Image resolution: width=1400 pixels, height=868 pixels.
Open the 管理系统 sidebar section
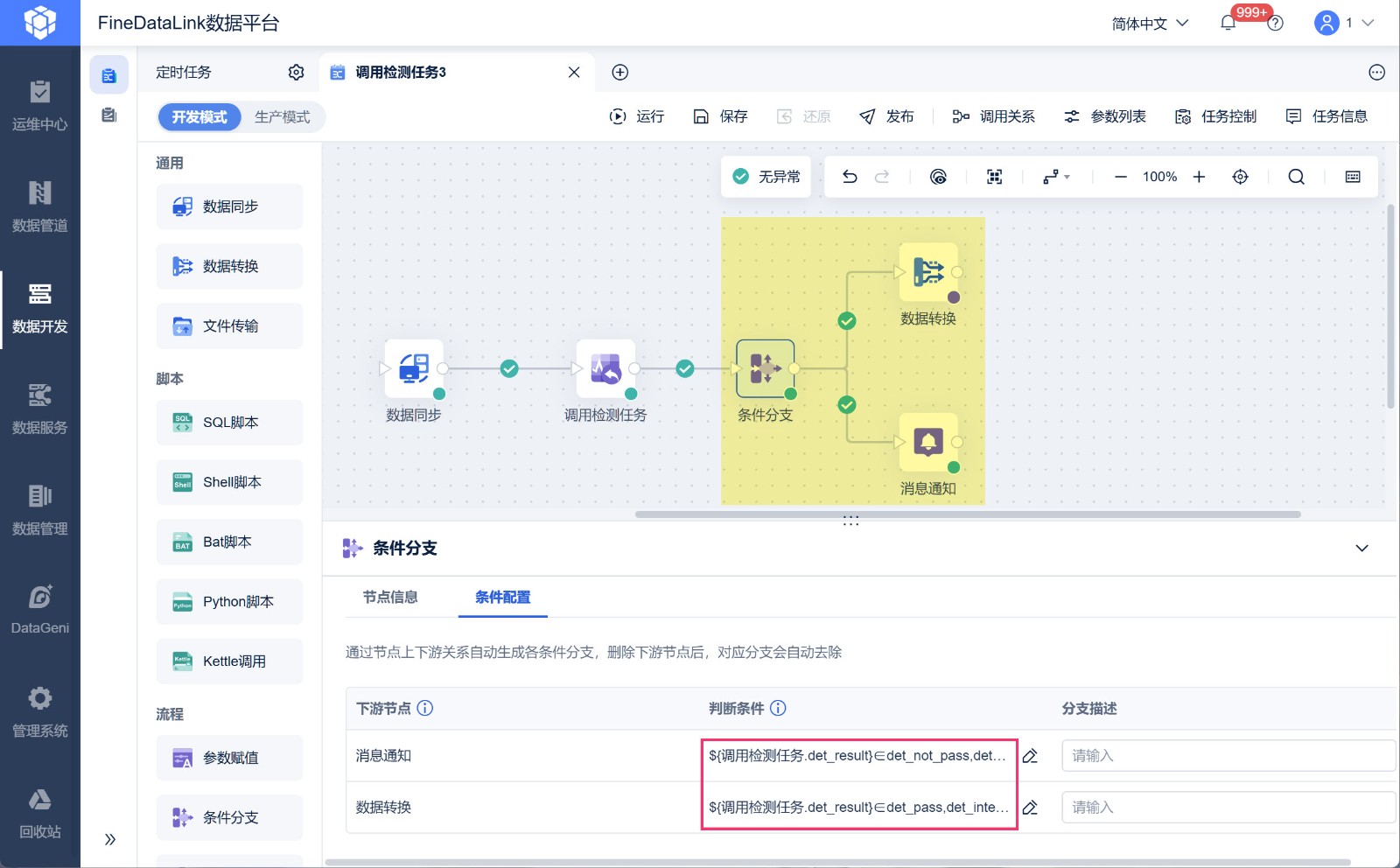39,712
